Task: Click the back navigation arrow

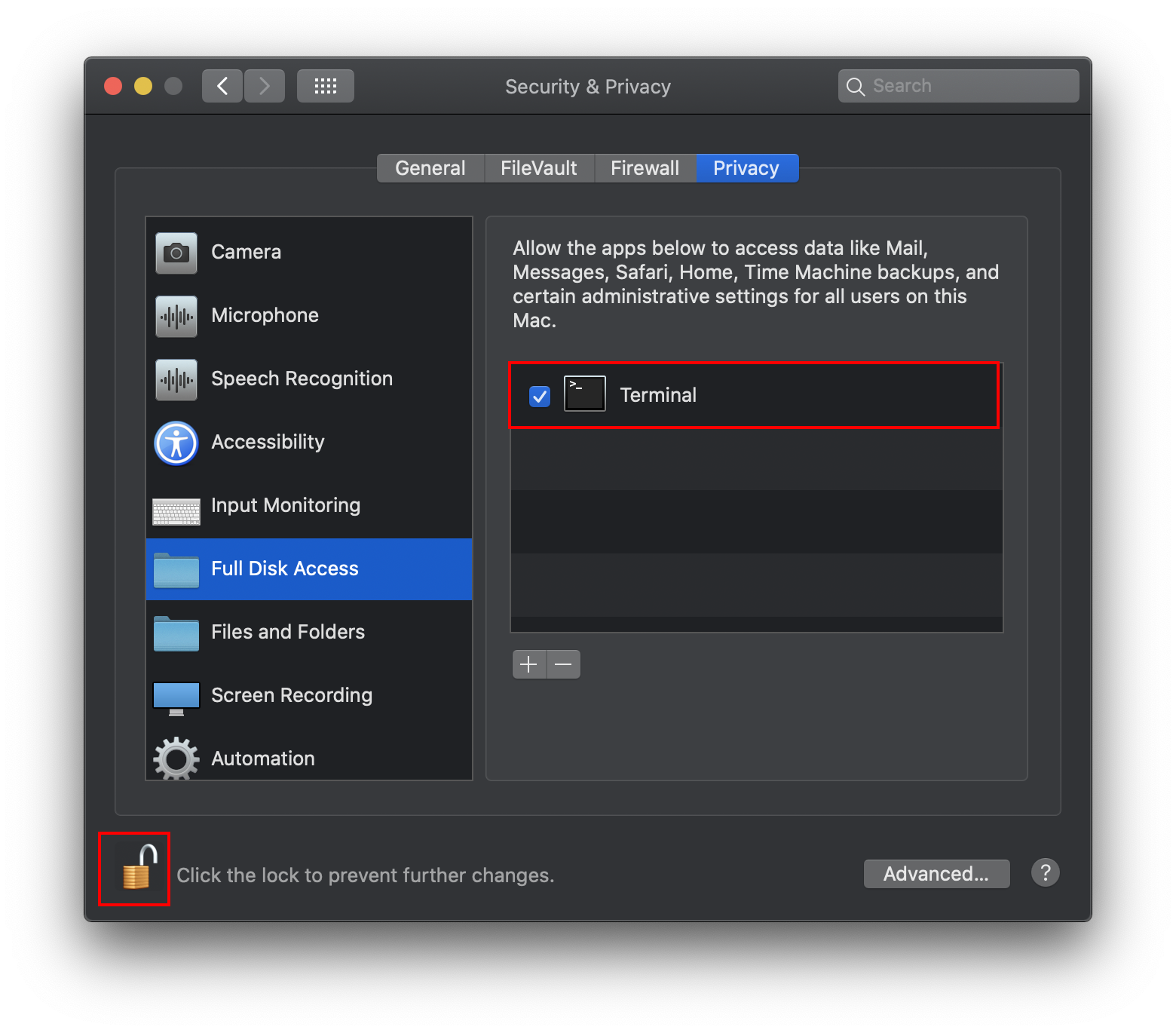Action: click(x=222, y=85)
